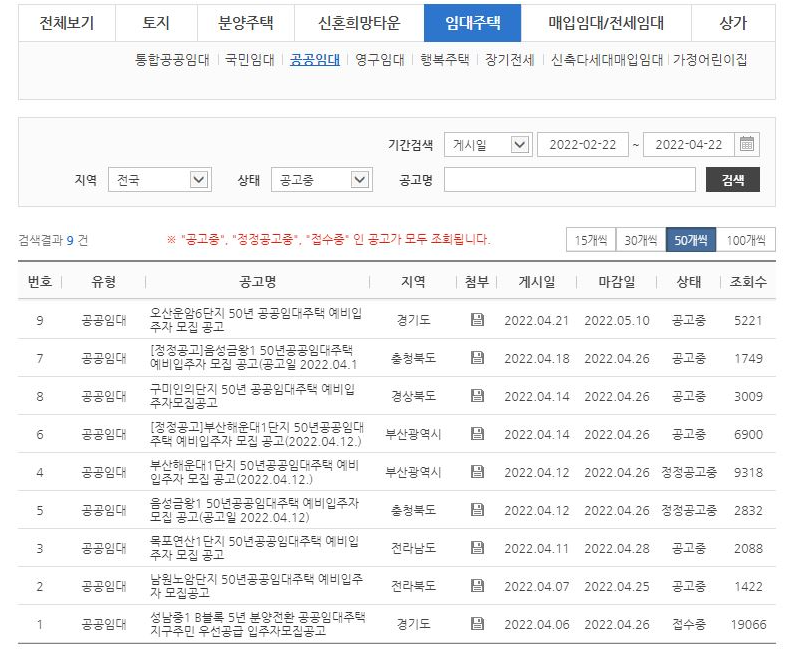Show 100개씩 results per page

tap(745, 240)
